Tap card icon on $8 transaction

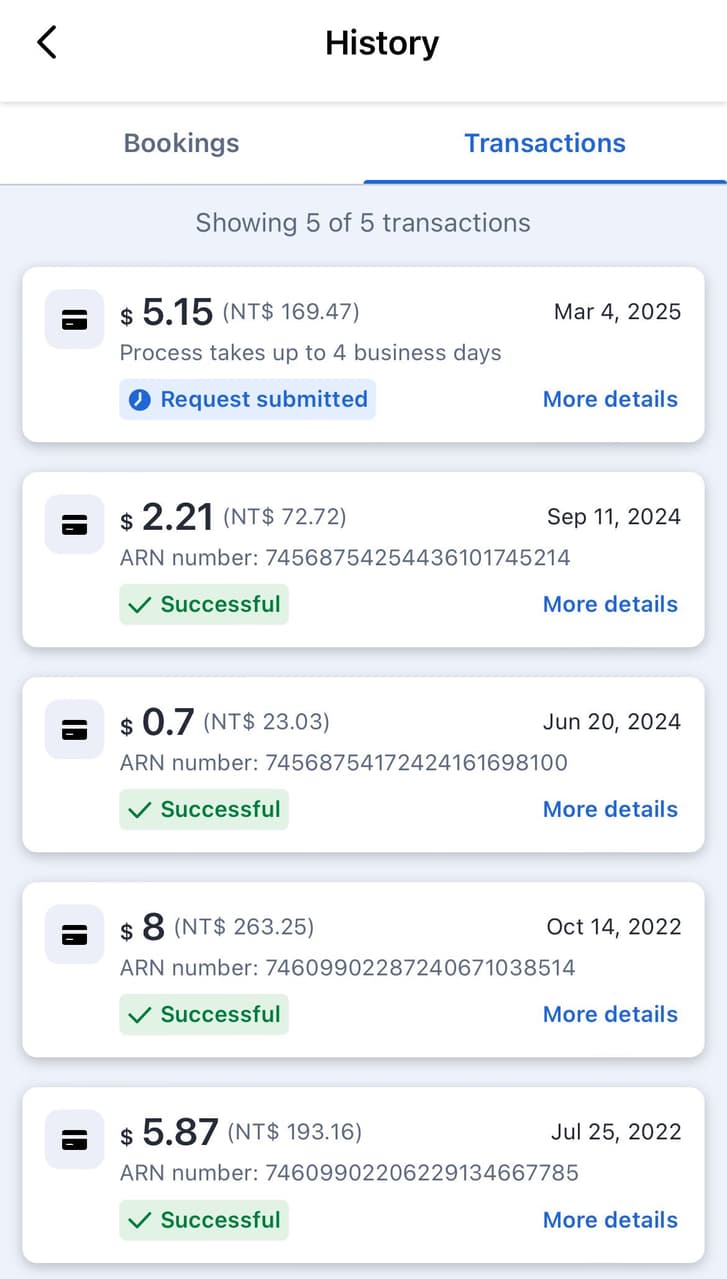click(74, 934)
